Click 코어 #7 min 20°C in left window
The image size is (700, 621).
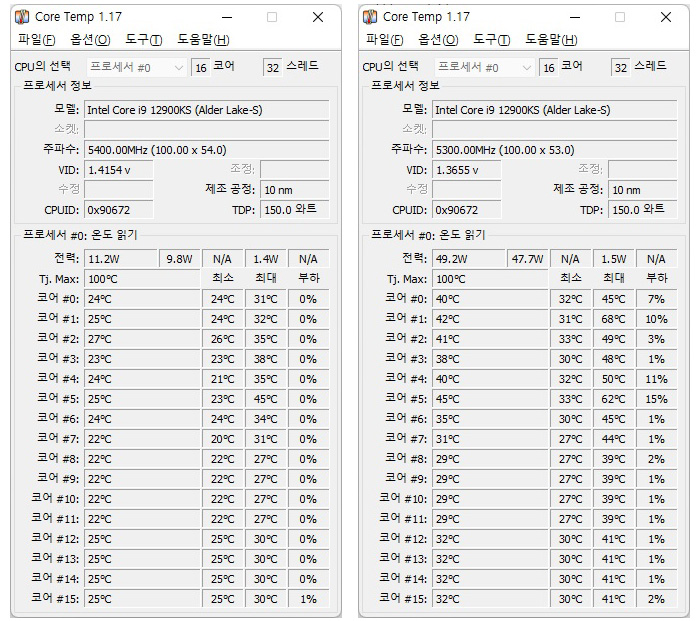pos(222,439)
